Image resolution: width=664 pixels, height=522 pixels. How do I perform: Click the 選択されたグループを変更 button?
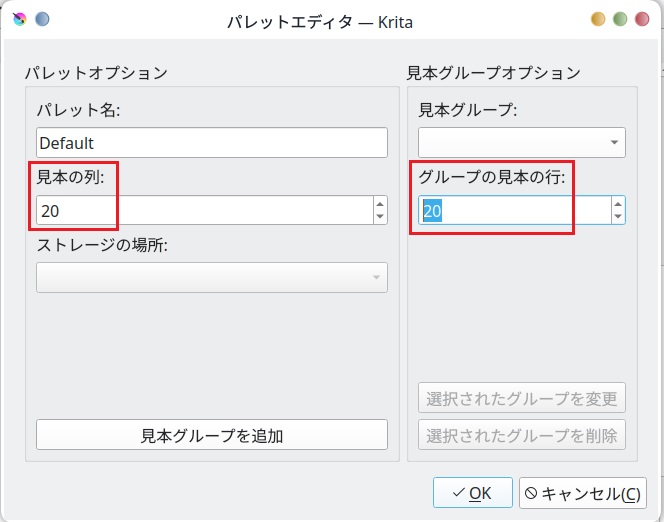click(521, 398)
